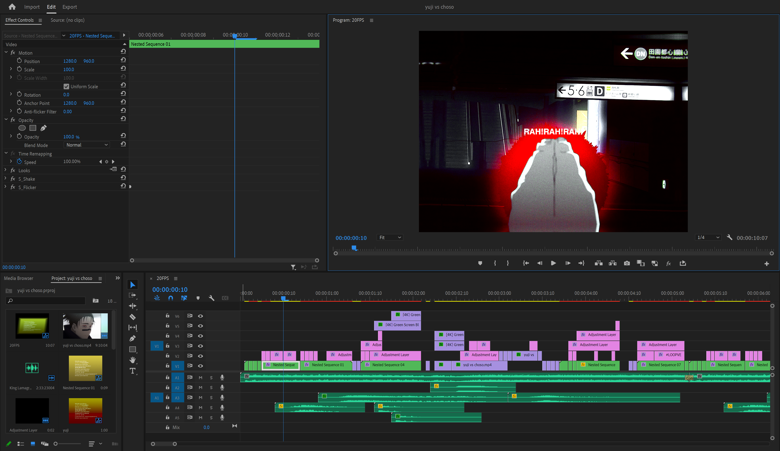The image size is (780, 451).
Task: Click New Bin folder icon in Project
Action: point(96,300)
